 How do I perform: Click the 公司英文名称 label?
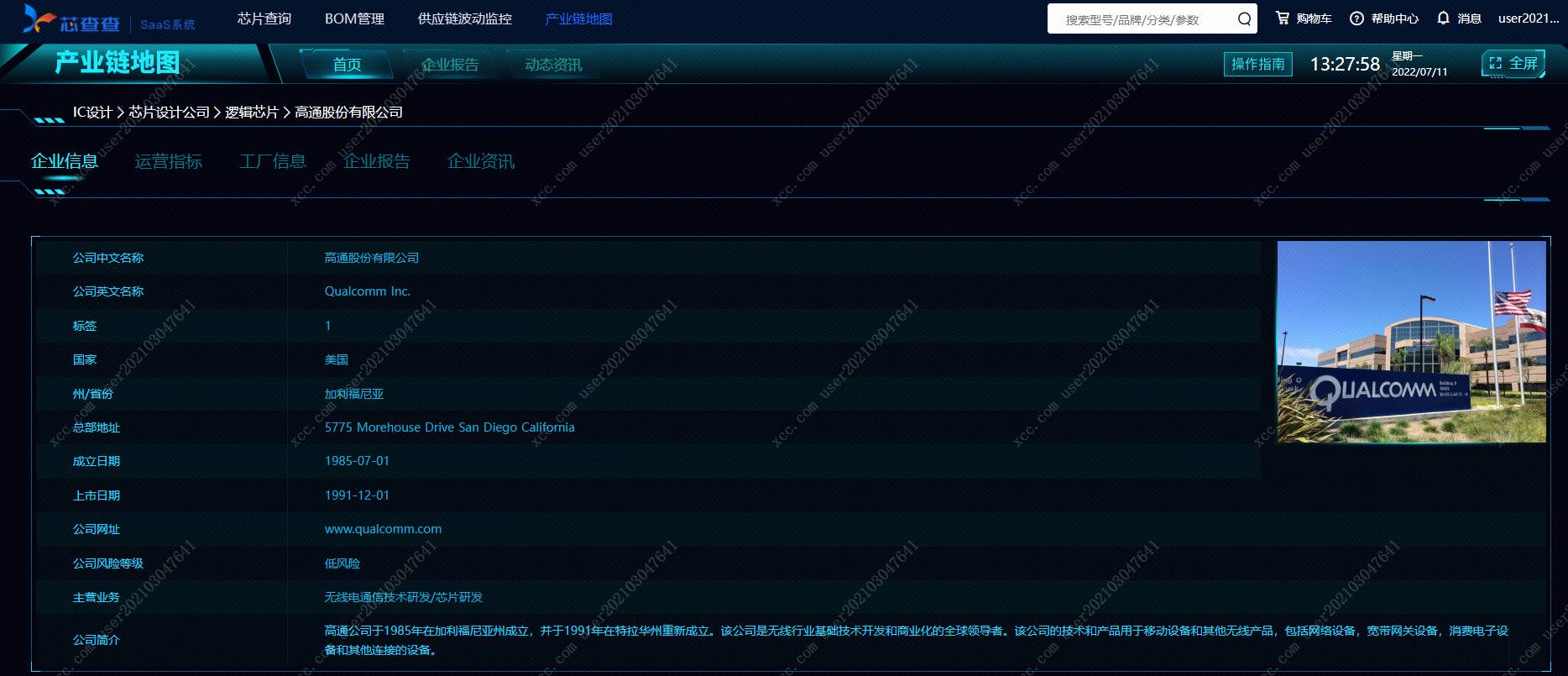(x=108, y=291)
